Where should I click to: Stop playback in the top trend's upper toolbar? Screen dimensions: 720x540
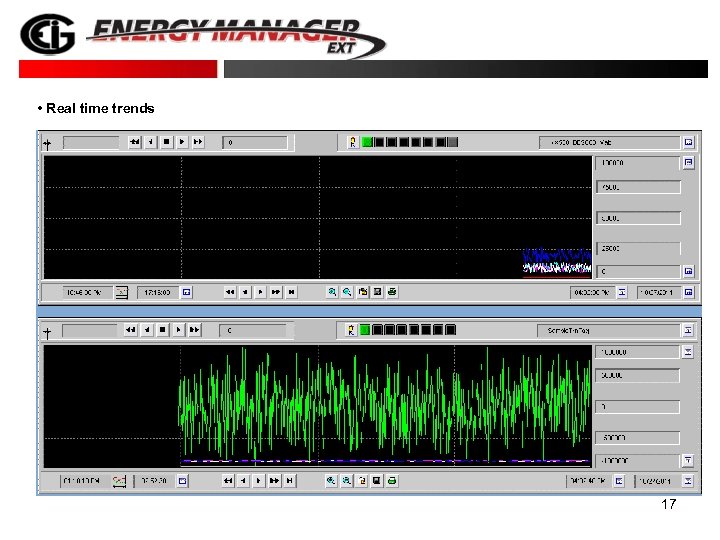point(166,142)
